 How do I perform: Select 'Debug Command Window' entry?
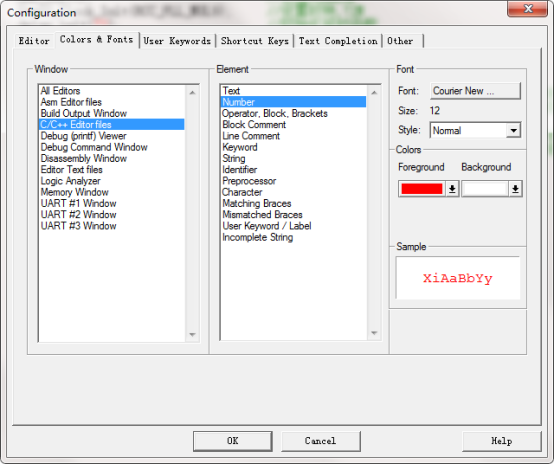(x=111, y=147)
